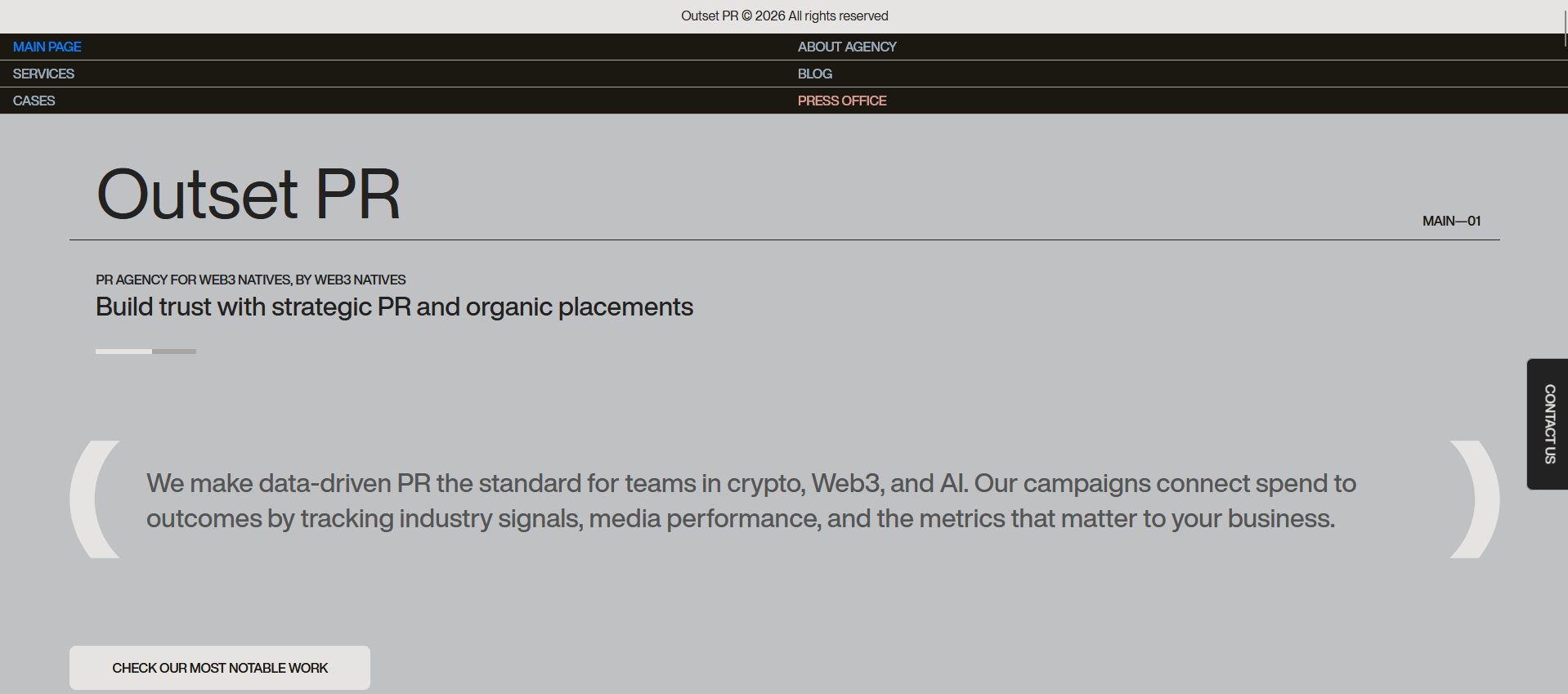Viewport: 1568px width, 694px height.
Task: Navigate to the SERVICES section
Action: tap(43, 74)
